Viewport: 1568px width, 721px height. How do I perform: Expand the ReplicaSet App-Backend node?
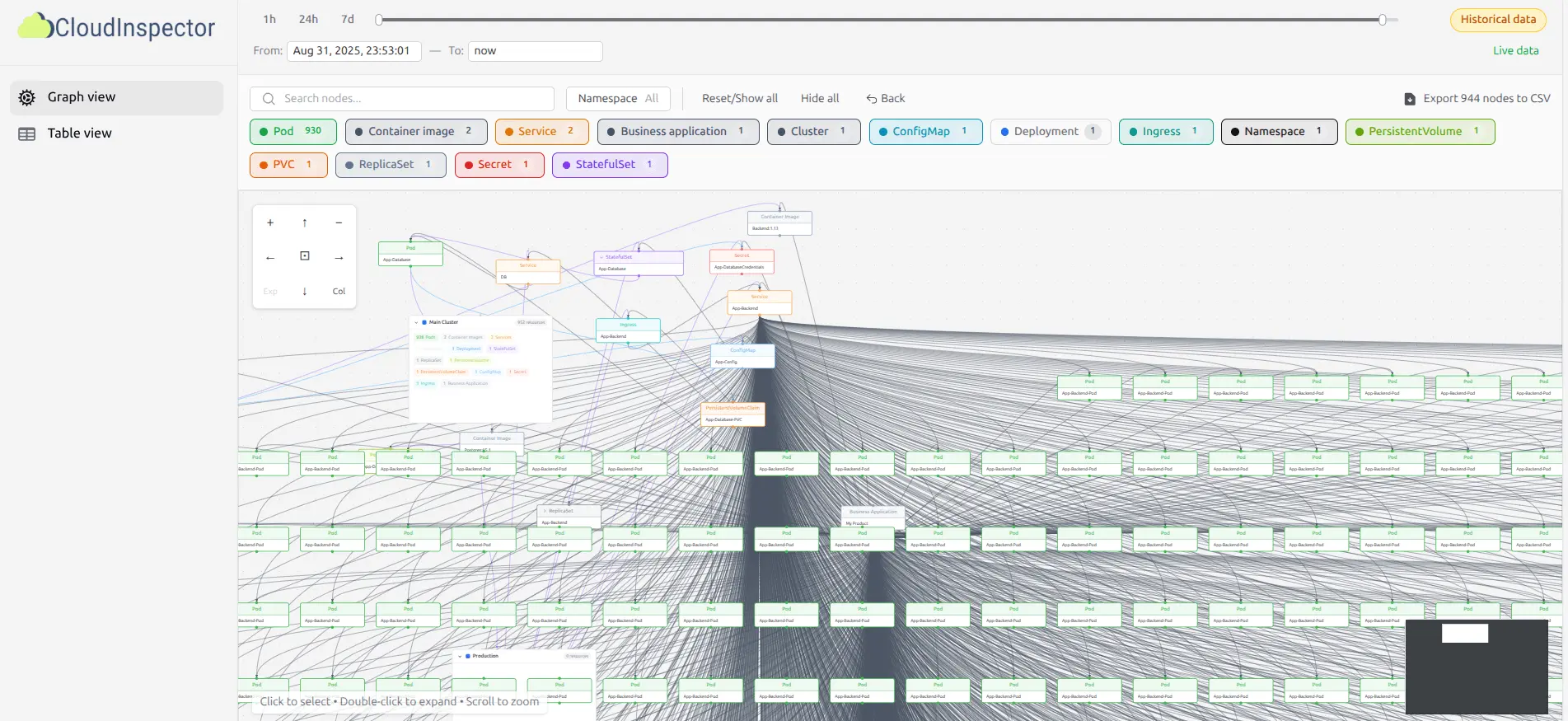[x=545, y=511]
